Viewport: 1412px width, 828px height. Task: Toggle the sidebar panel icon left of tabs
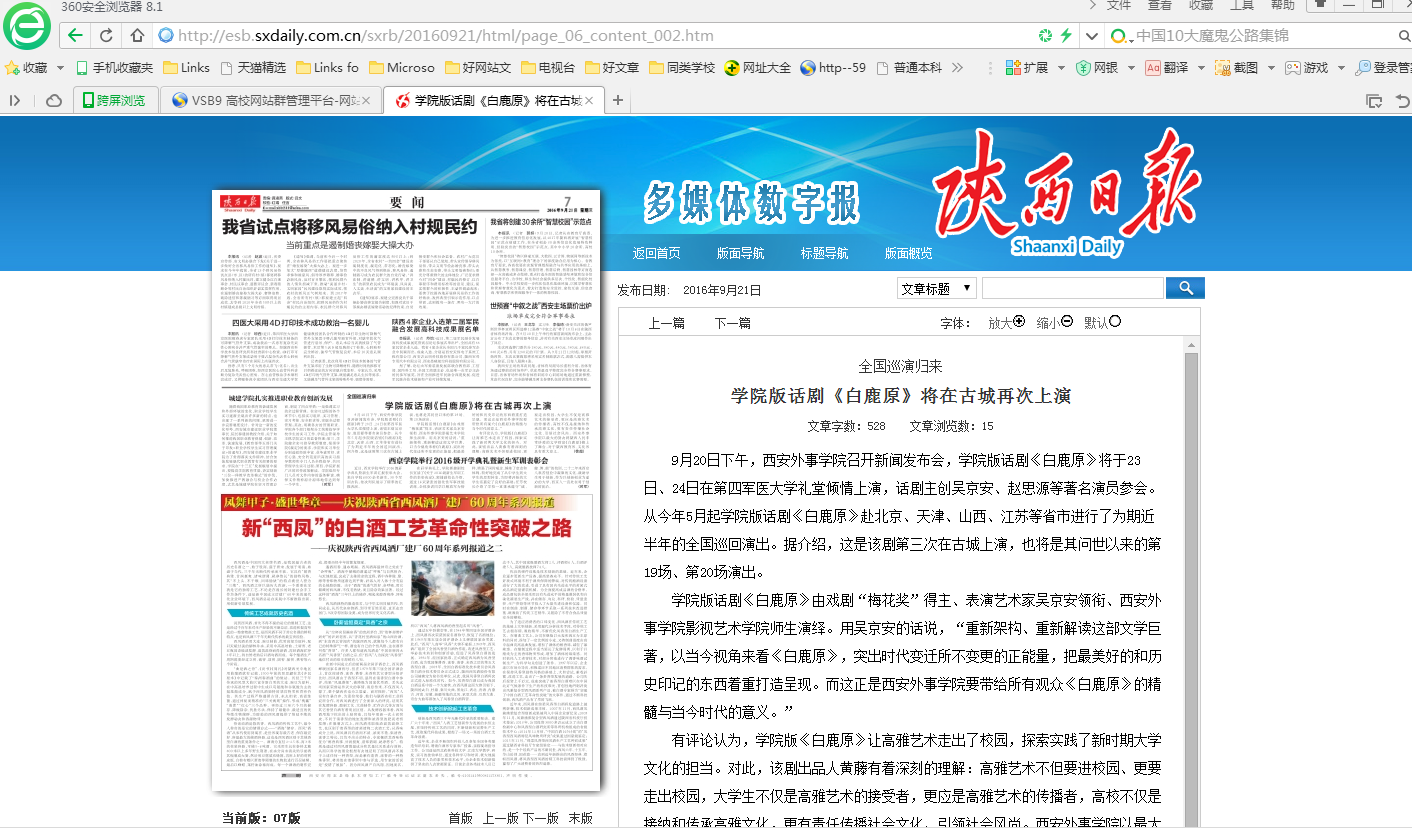pyautogui.click(x=15, y=100)
